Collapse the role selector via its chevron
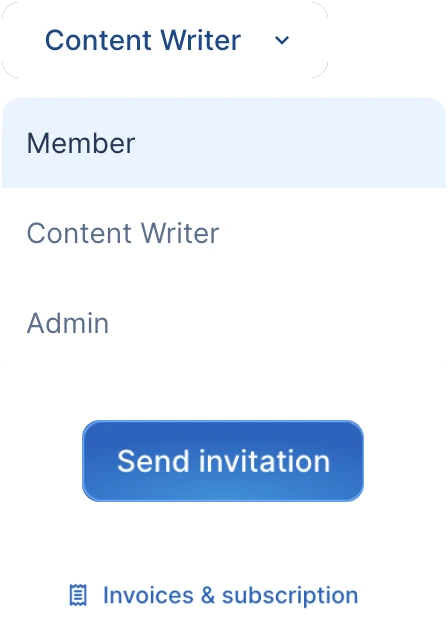Screen dimensions: 448x628 tap(282, 40)
